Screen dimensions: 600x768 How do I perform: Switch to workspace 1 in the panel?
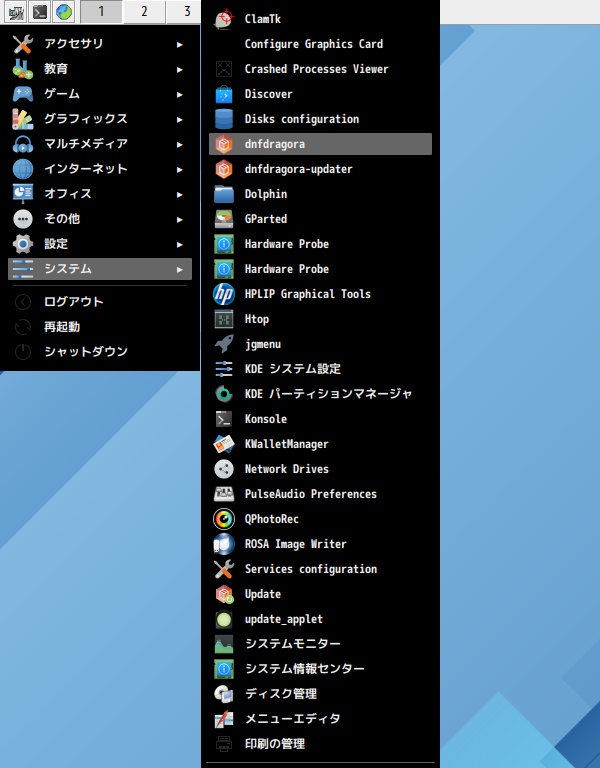point(101,11)
